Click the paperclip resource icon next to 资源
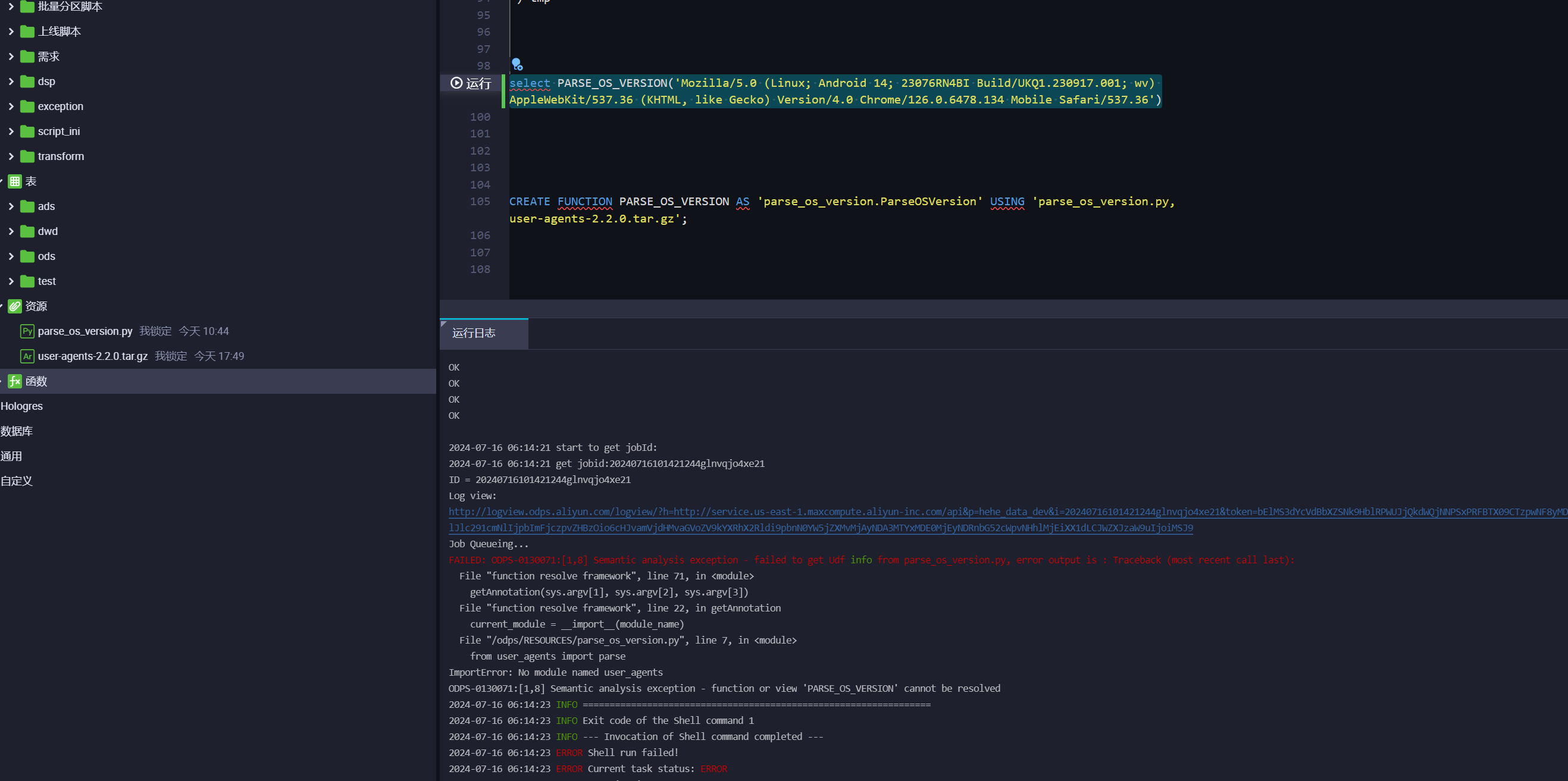The image size is (1568, 781). (15, 306)
